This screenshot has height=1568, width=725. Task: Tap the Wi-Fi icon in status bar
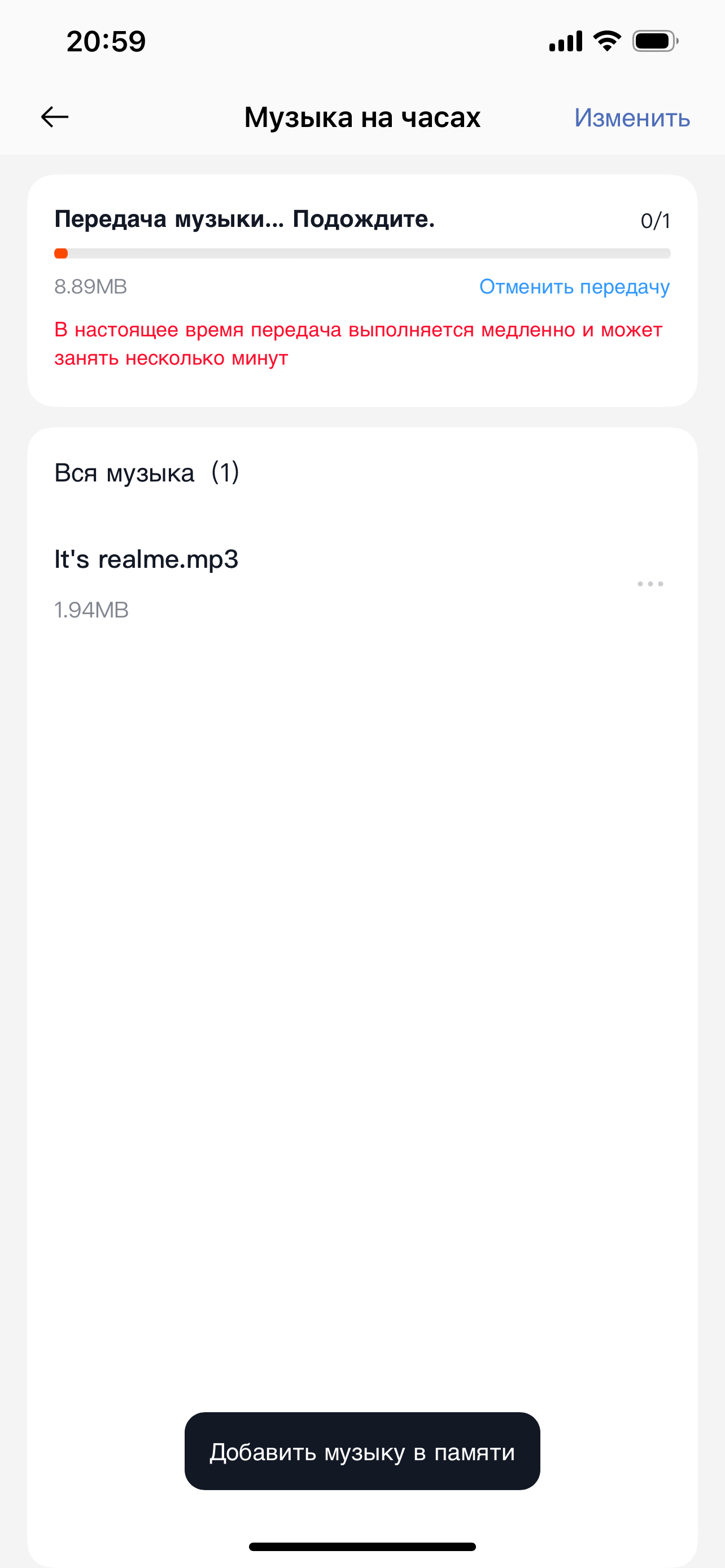coord(606,41)
